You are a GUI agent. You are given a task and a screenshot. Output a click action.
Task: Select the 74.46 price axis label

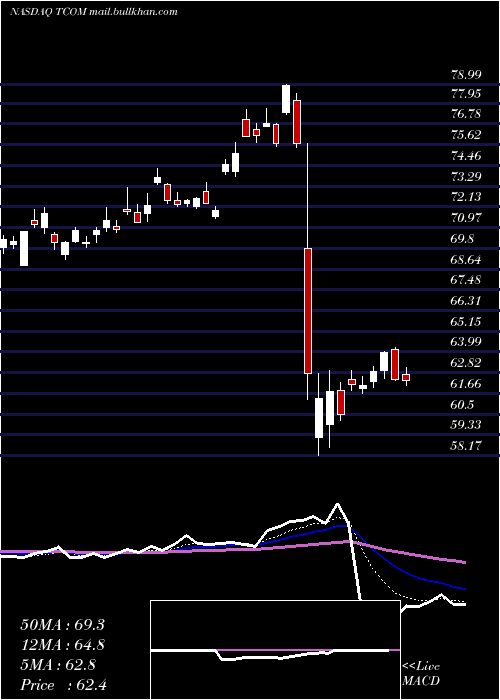coord(467,156)
